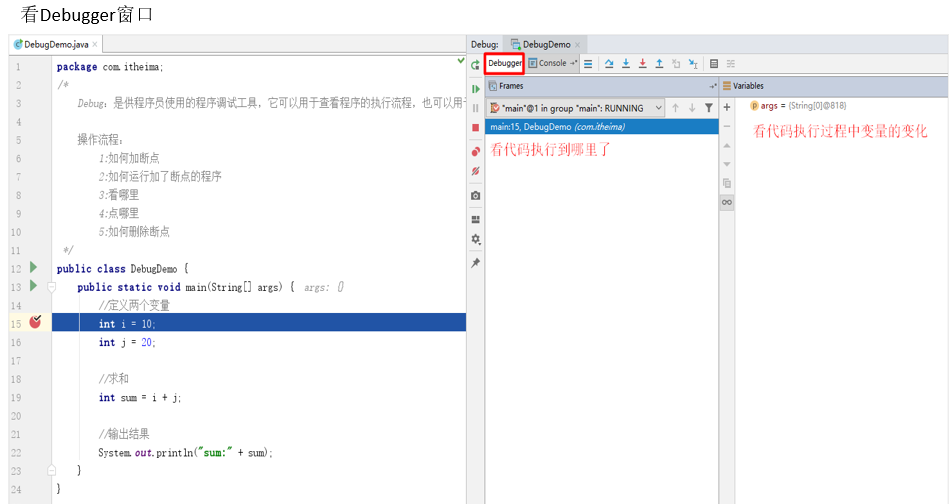The image size is (949, 504).
Task: Close the DebugDemo.java editor tab
Action: (95, 44)
